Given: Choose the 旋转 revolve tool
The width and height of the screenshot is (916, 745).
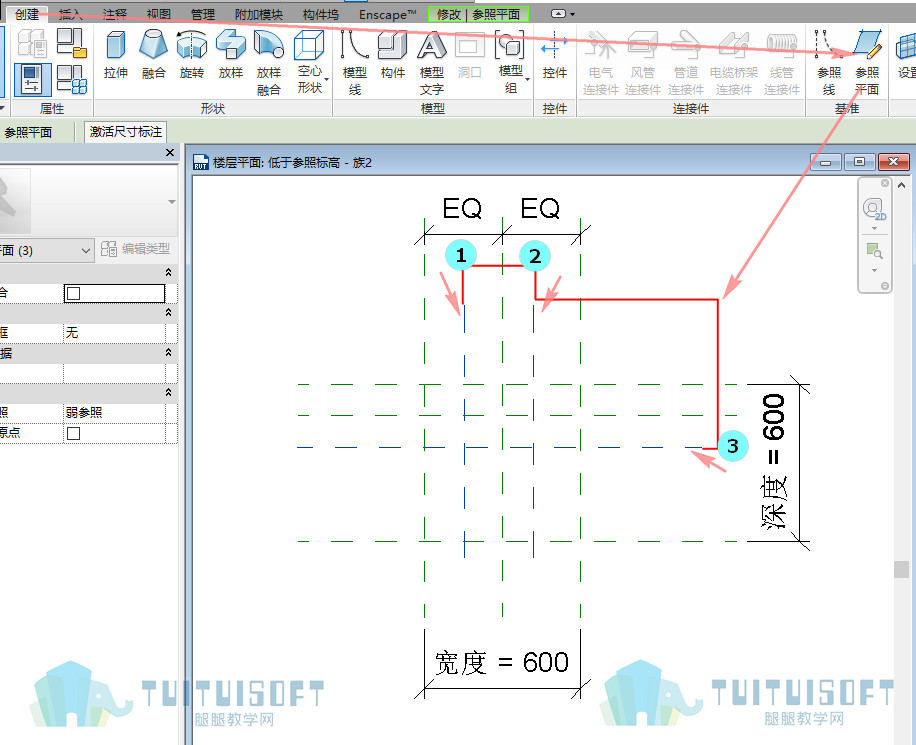Looking at the screenshot, I should pos(192,55).
